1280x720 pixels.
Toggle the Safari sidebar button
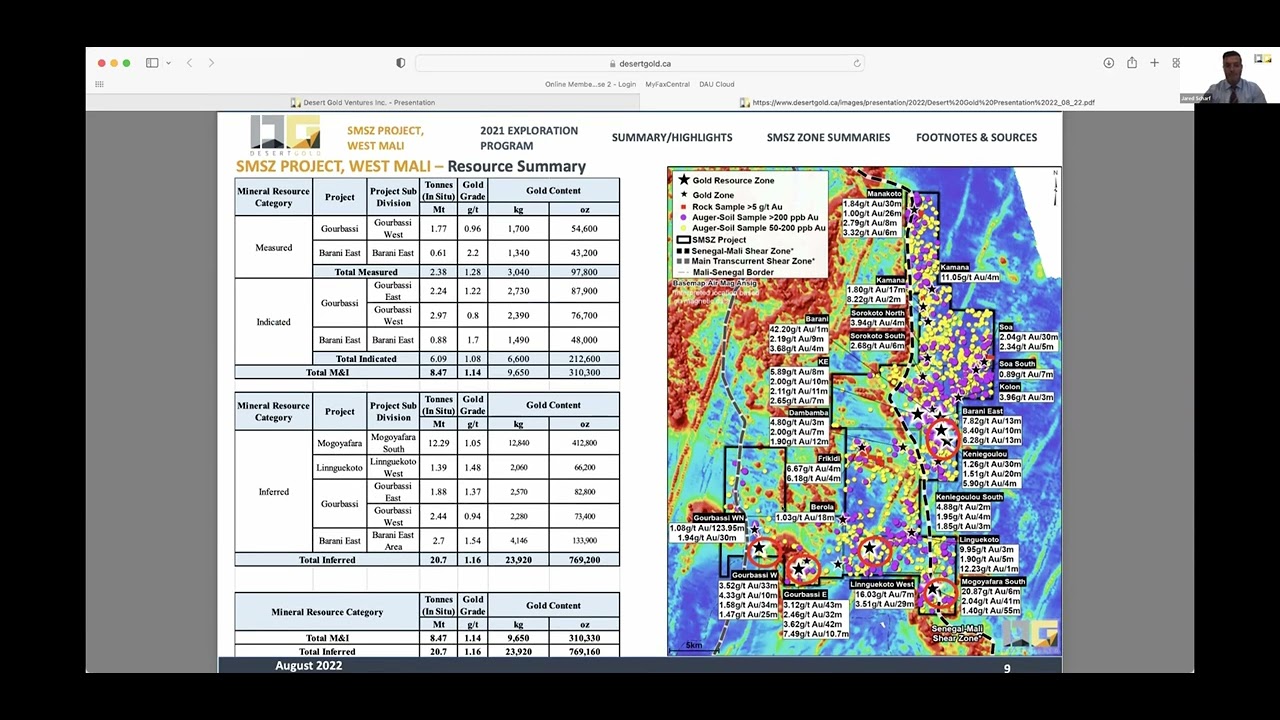(152, 63)
